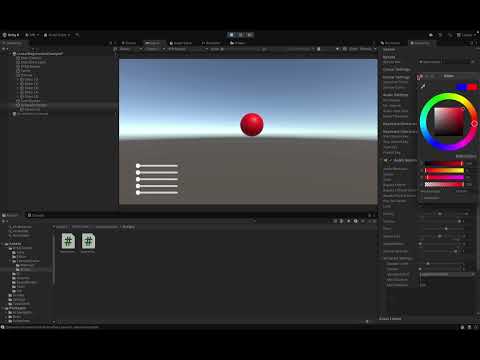
Task: Select the scene root row in the Hierarchy
Action: tap(37, 53)
